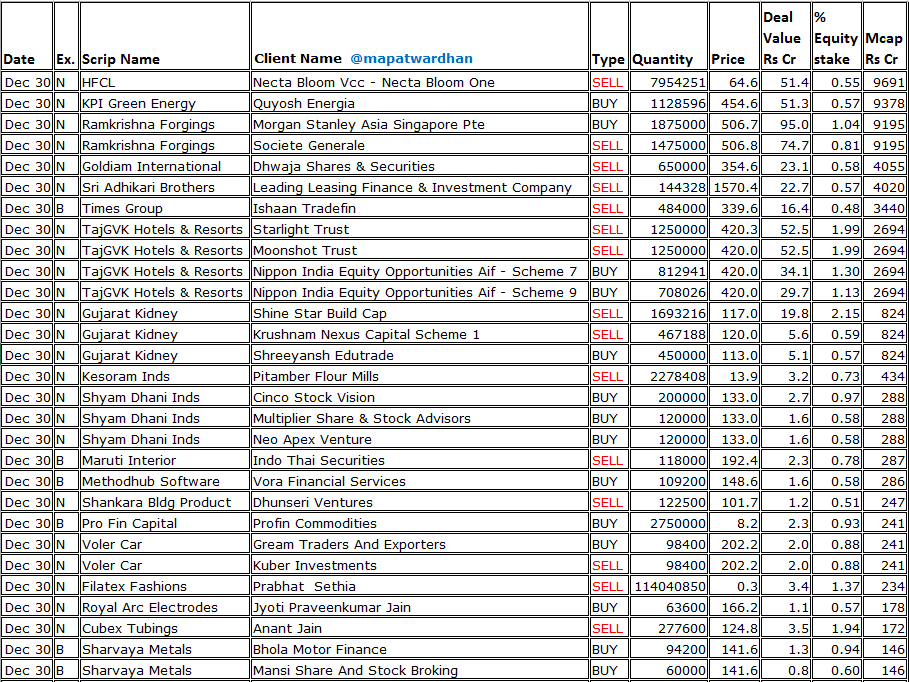Viewport: 909px width, 682px height.
Task: Select Krushnam Nexus Capital Scheme 1 cell
Action: coord(420,334)
